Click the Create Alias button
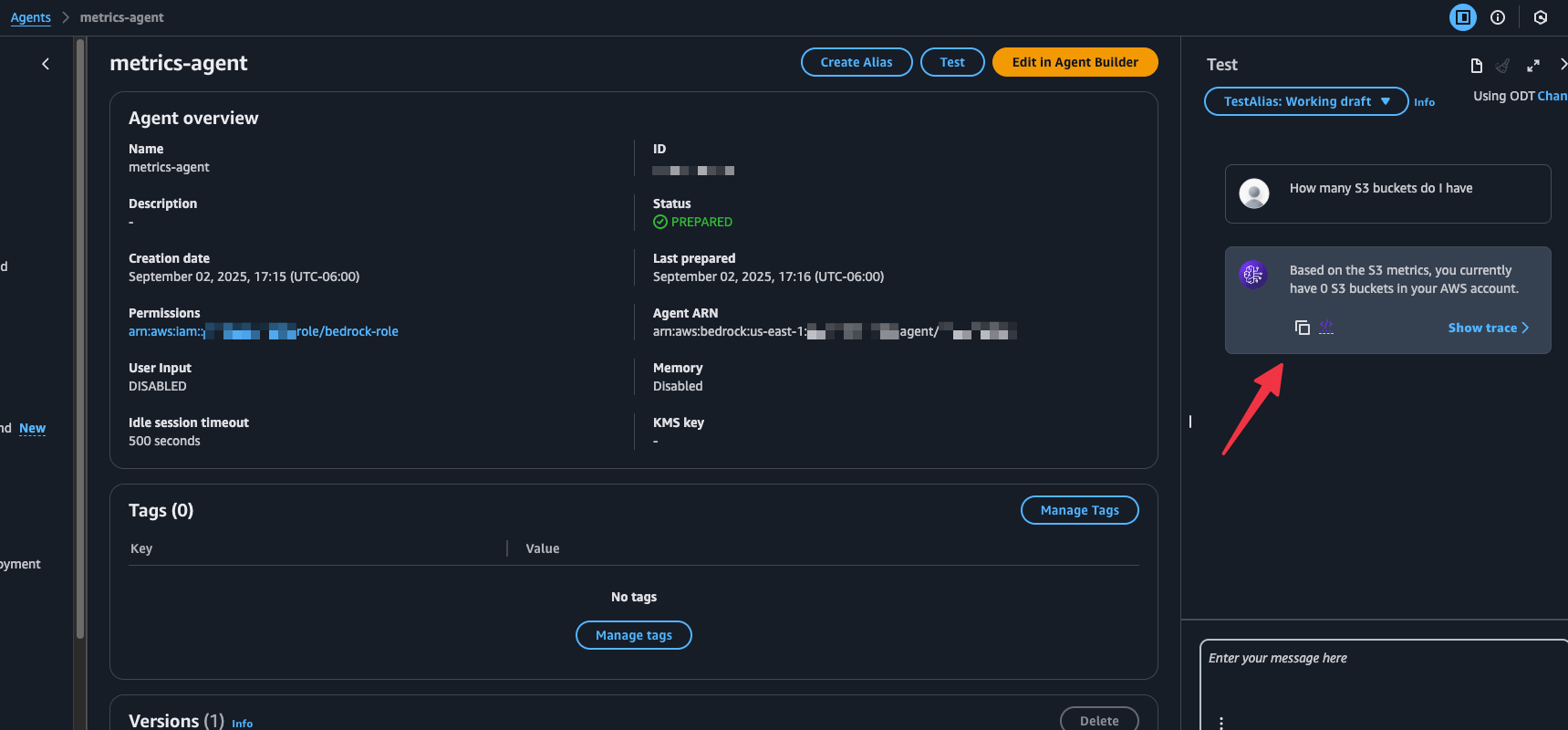The image size is (1568, 730). [857, 62]
